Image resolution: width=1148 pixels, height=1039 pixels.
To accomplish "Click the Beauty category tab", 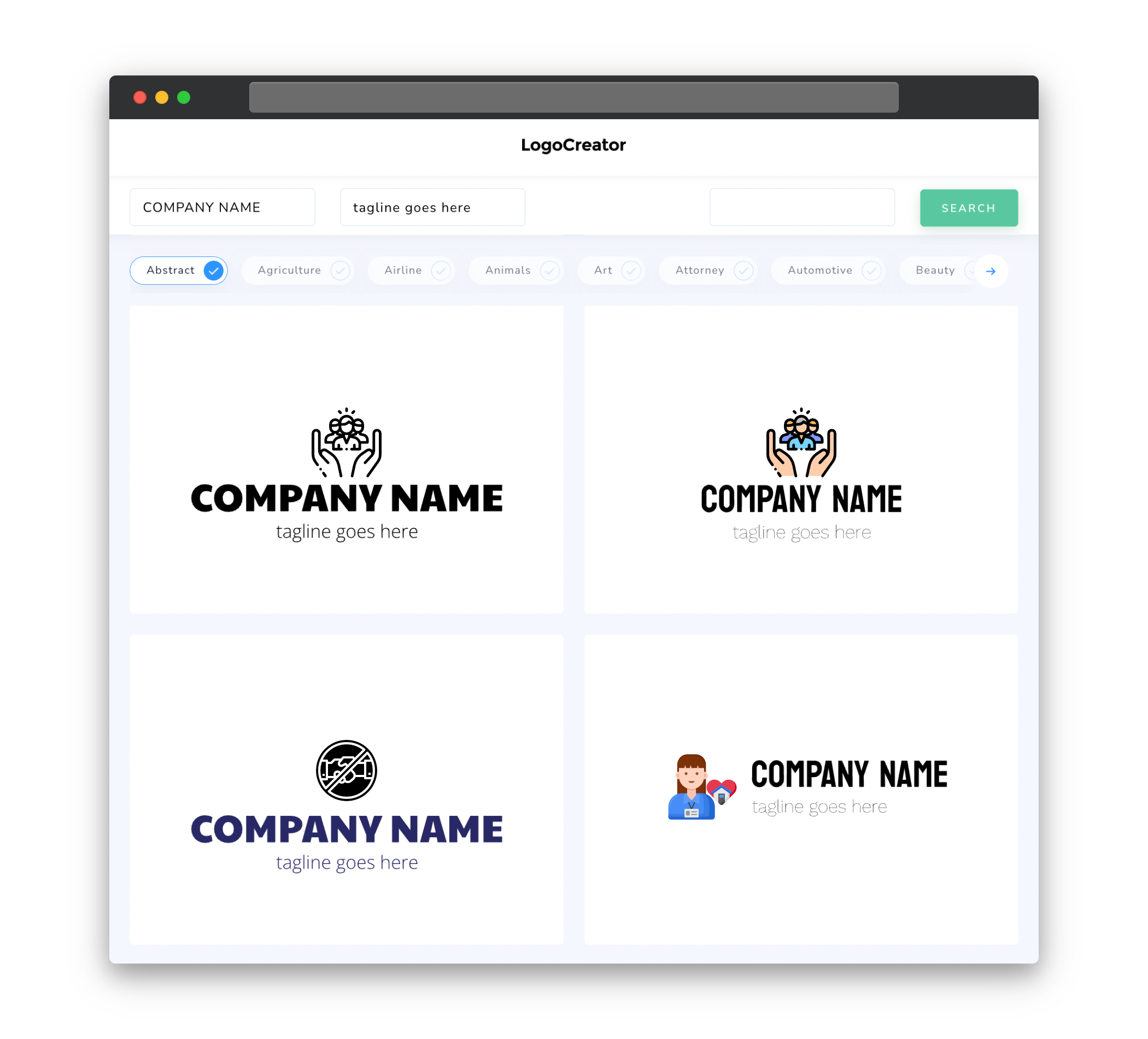I will pyautogui.click(x=935, y=270).
